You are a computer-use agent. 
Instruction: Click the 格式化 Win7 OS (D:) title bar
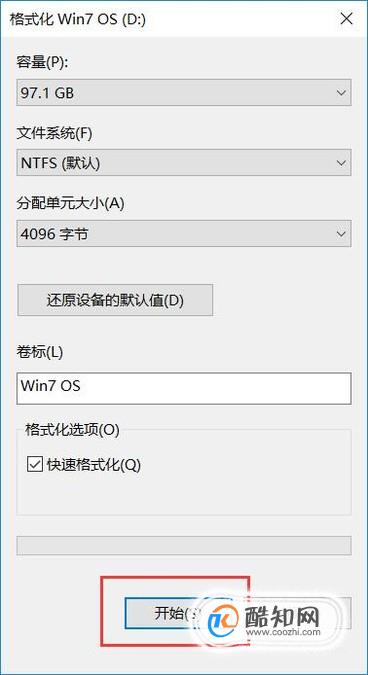pyautogui.click(x=168, y=19)
